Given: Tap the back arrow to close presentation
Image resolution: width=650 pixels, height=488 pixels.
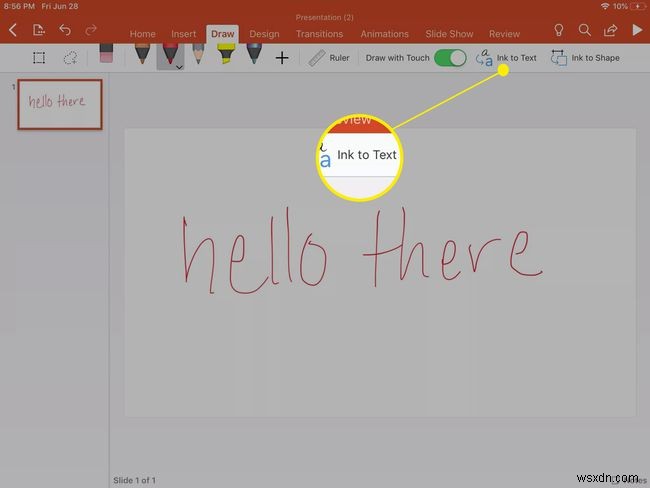Looking at the screenshot, I should point(13,30).
